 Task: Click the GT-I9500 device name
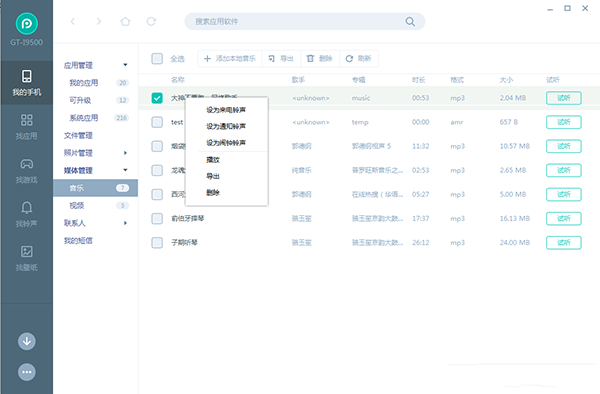(27, 42)
